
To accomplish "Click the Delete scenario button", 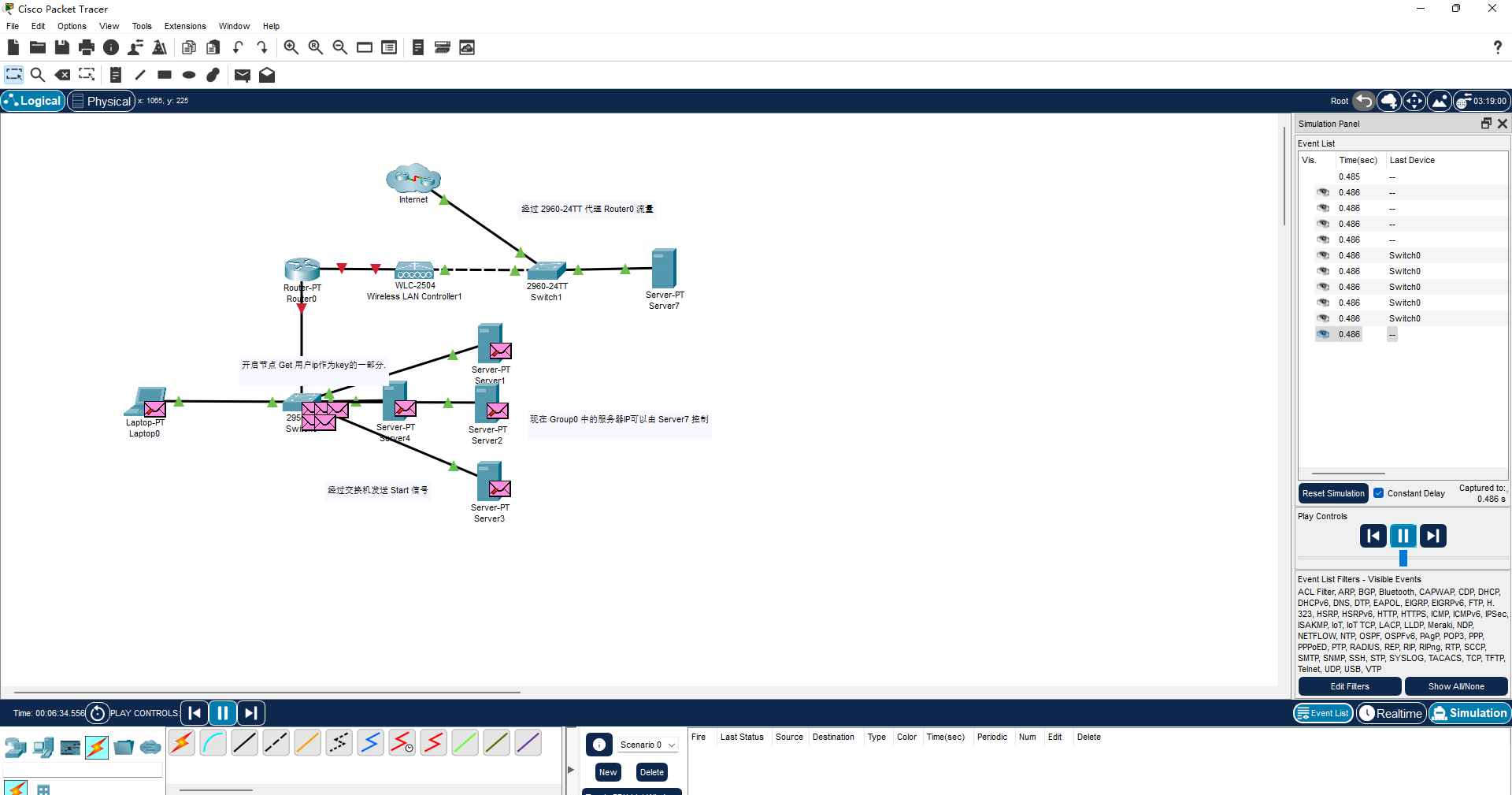I will pyautogui.click(x=652, y=772).
